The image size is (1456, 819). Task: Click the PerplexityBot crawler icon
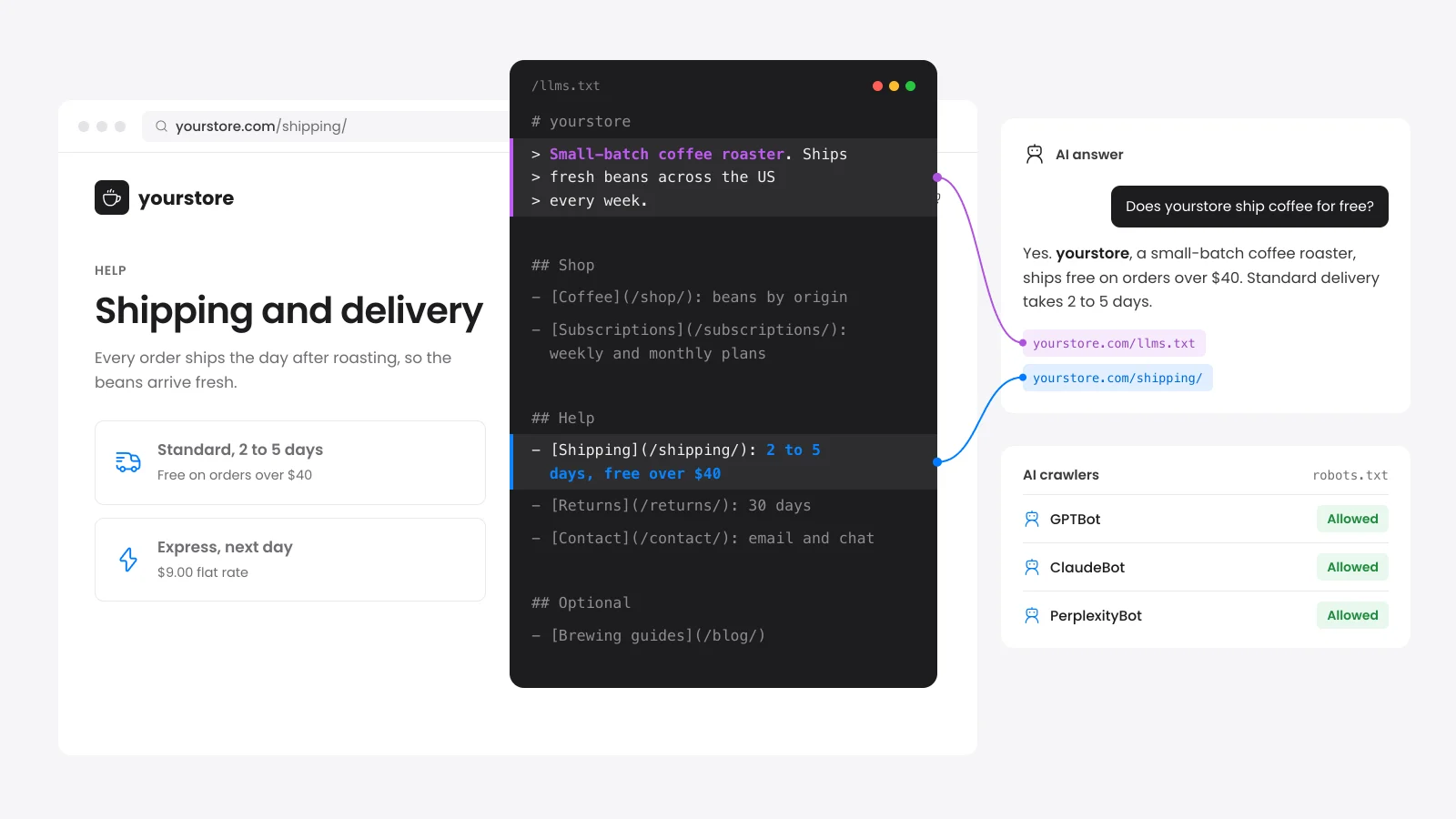tap(1032, 615)
